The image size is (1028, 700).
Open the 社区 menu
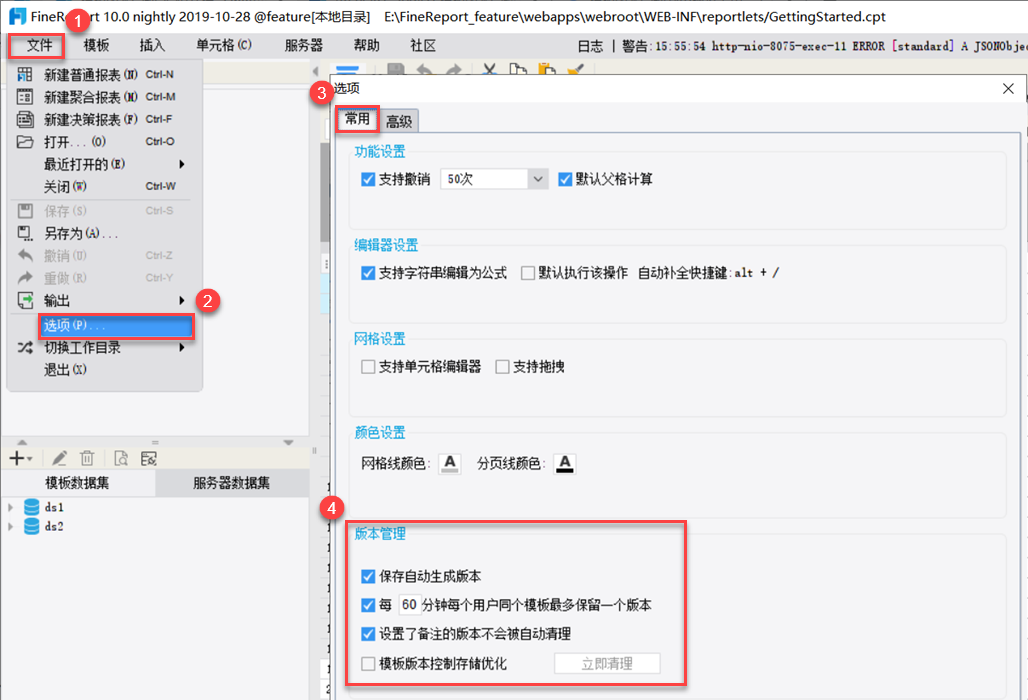pos(423,45)
